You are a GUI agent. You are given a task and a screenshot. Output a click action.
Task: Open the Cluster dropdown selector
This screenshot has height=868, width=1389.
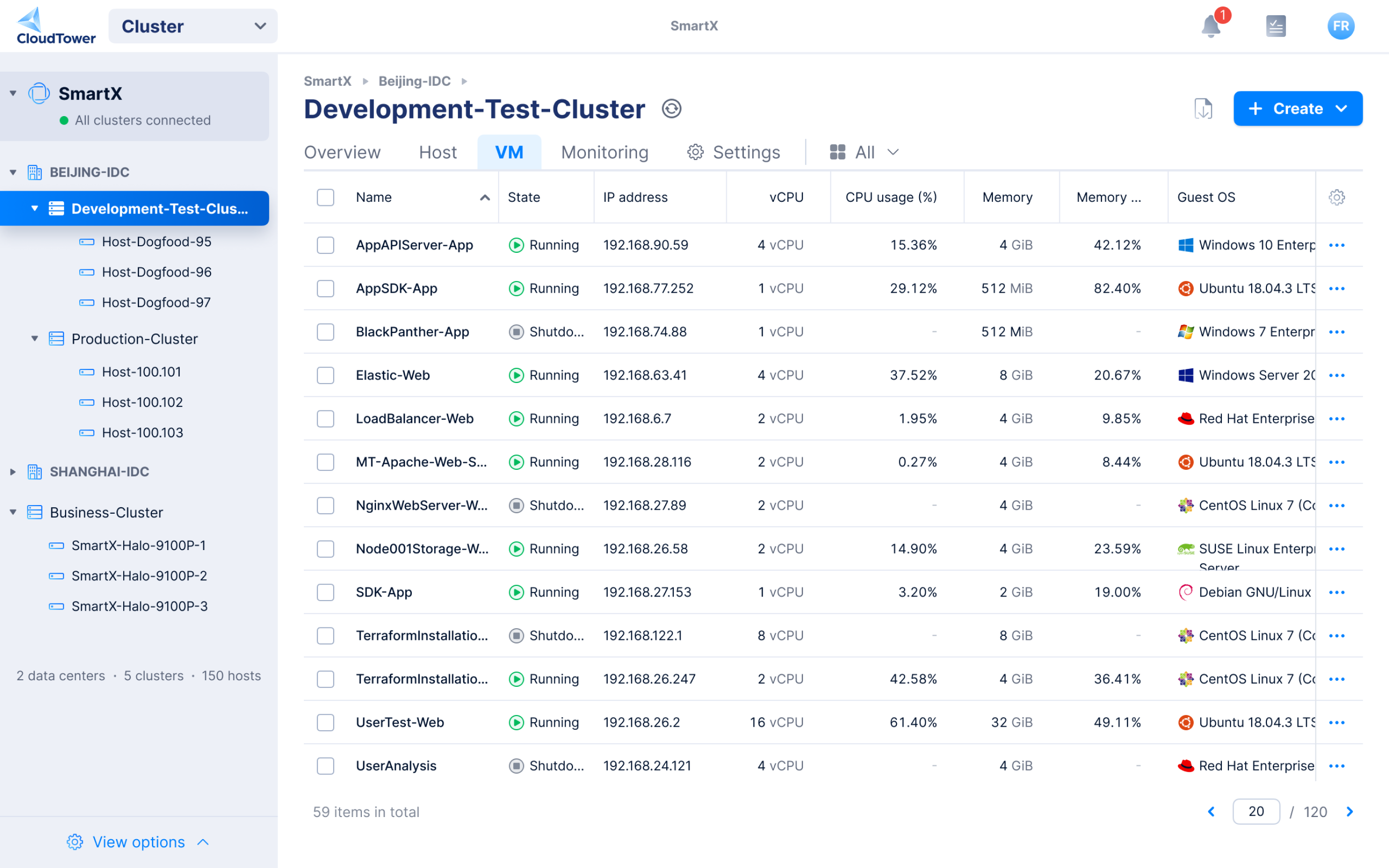point(193,26)
